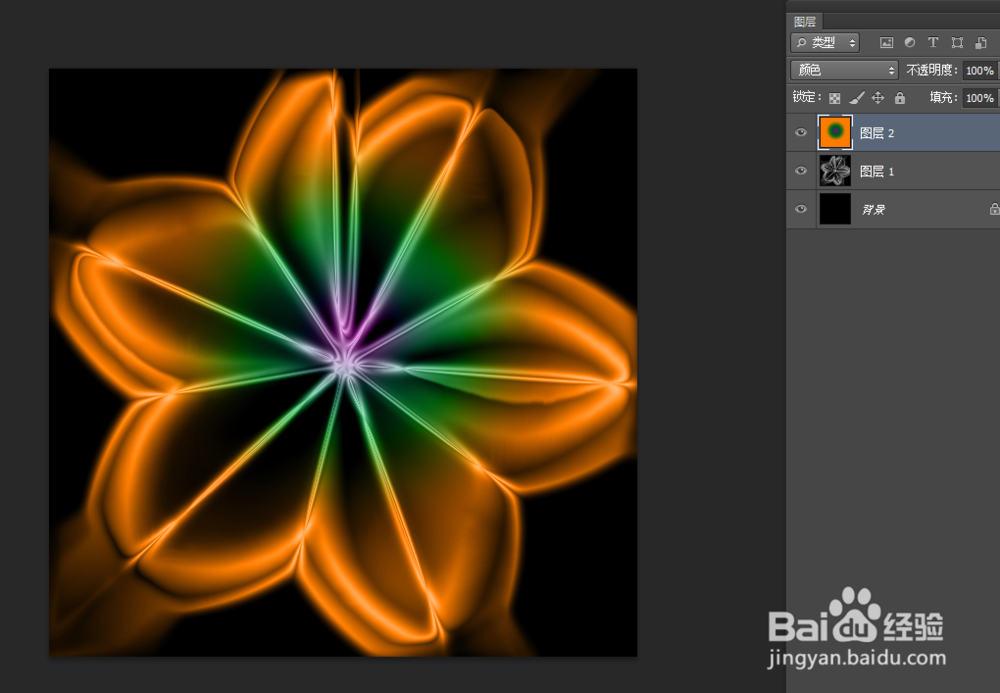Select the smart objects filter icon
This screenshot has width=1000, height=693.
(x=981, y=43)
